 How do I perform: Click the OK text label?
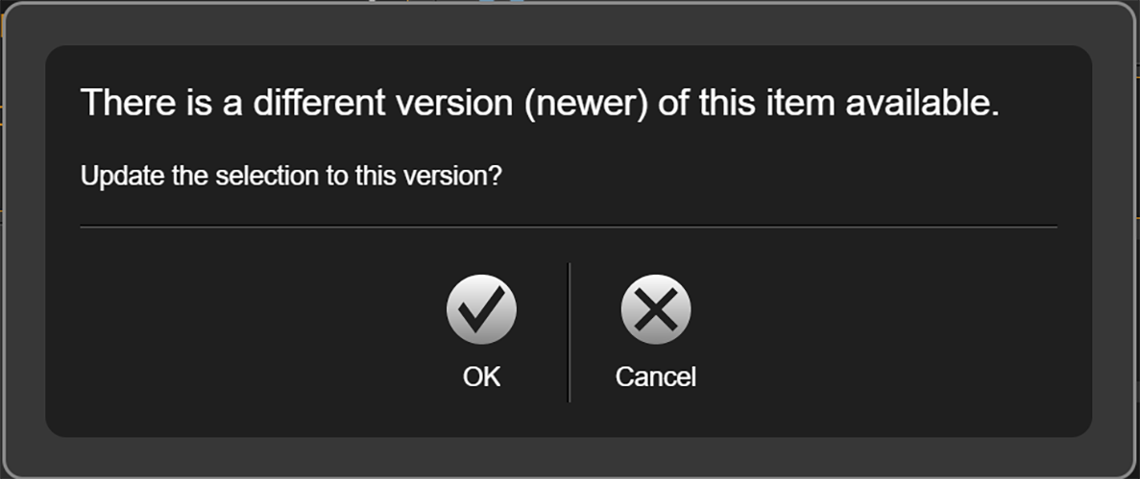click(481, 377)
